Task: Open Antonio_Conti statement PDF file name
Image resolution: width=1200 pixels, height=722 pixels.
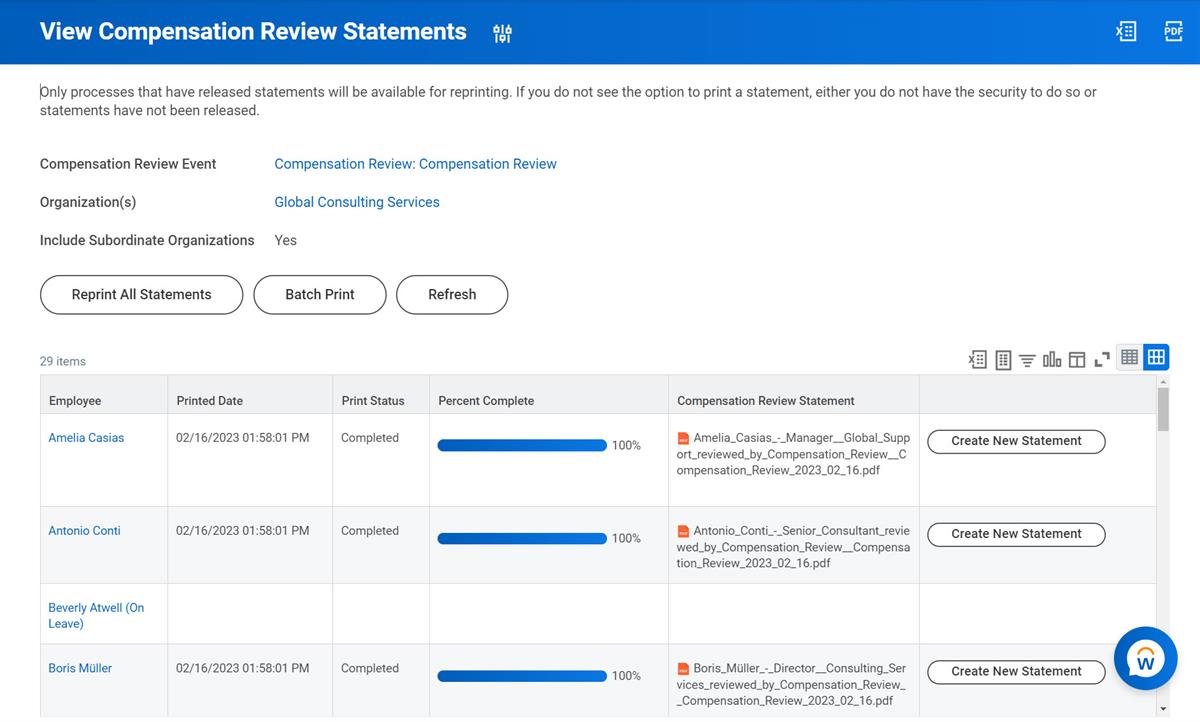Action: pyautogui.click(x=793, y=547)
